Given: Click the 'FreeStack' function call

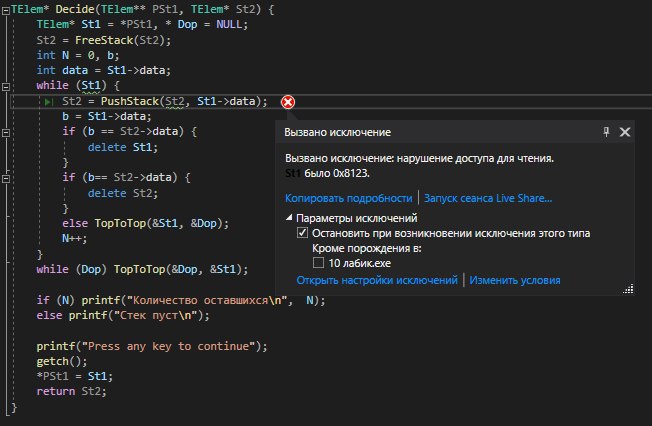Looking at the screenshot, I should pyautogui.click(x=104, y=40).
